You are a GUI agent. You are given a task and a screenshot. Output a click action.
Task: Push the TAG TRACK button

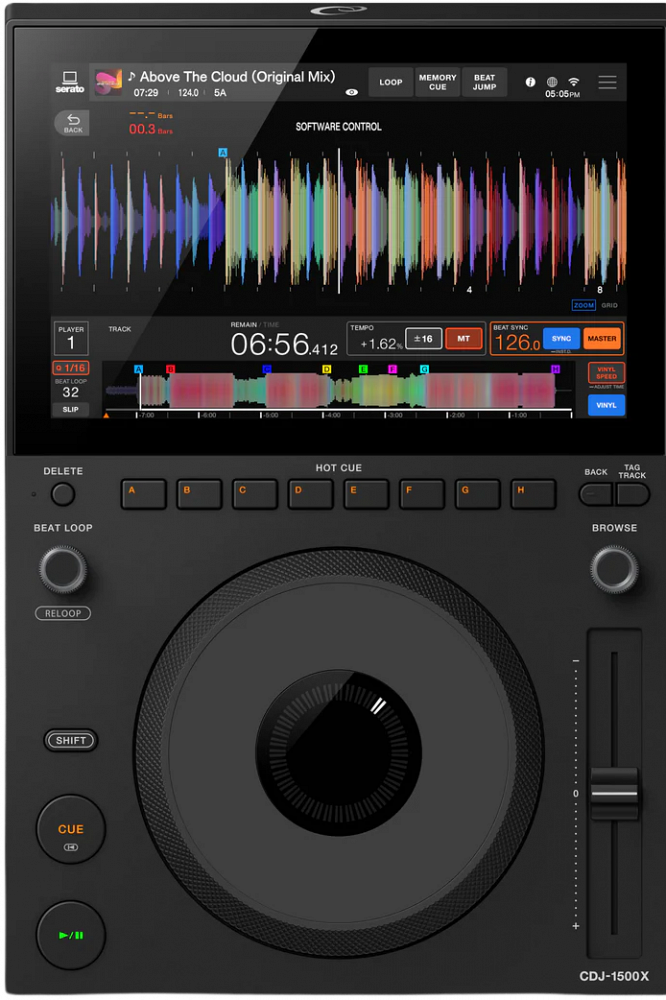[632, 494]
